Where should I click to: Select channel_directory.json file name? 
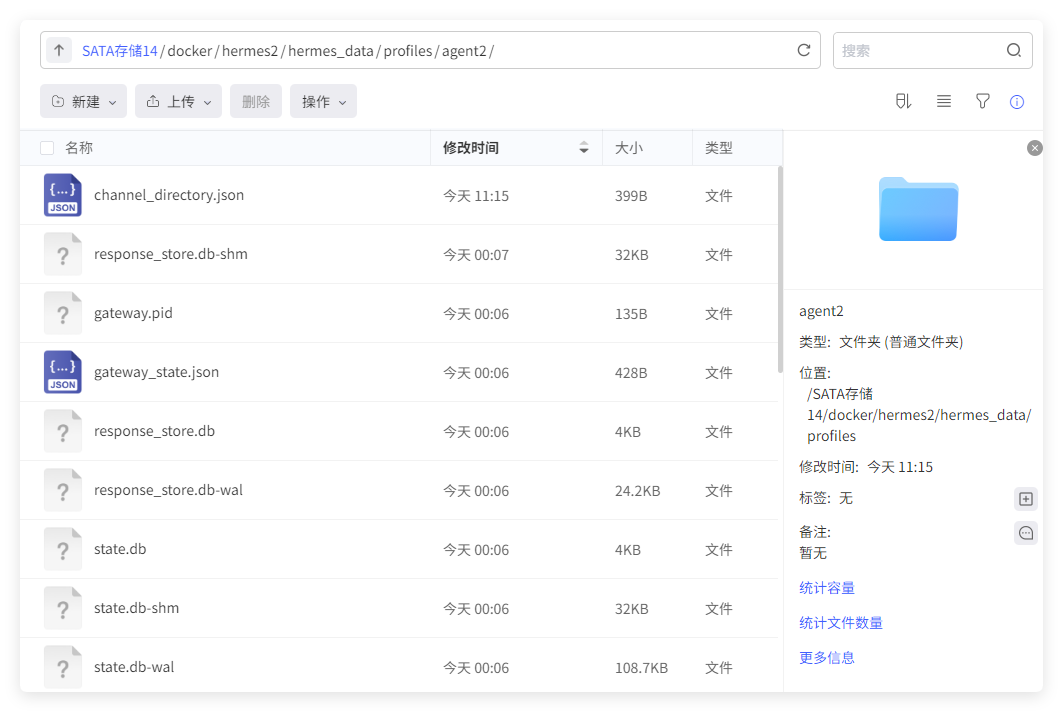tap(169, 195)
